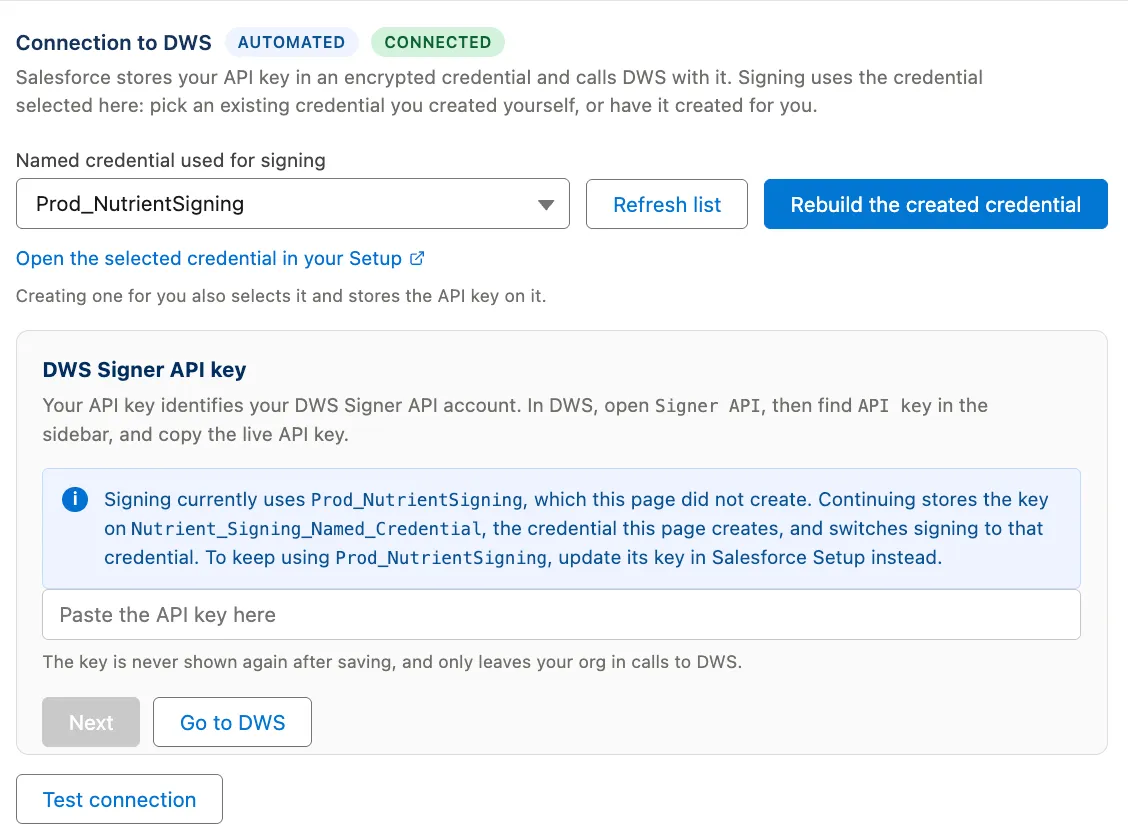Click 'The key is never shown again' note
The image size is (1128, 838).
(x=392, y=662)
